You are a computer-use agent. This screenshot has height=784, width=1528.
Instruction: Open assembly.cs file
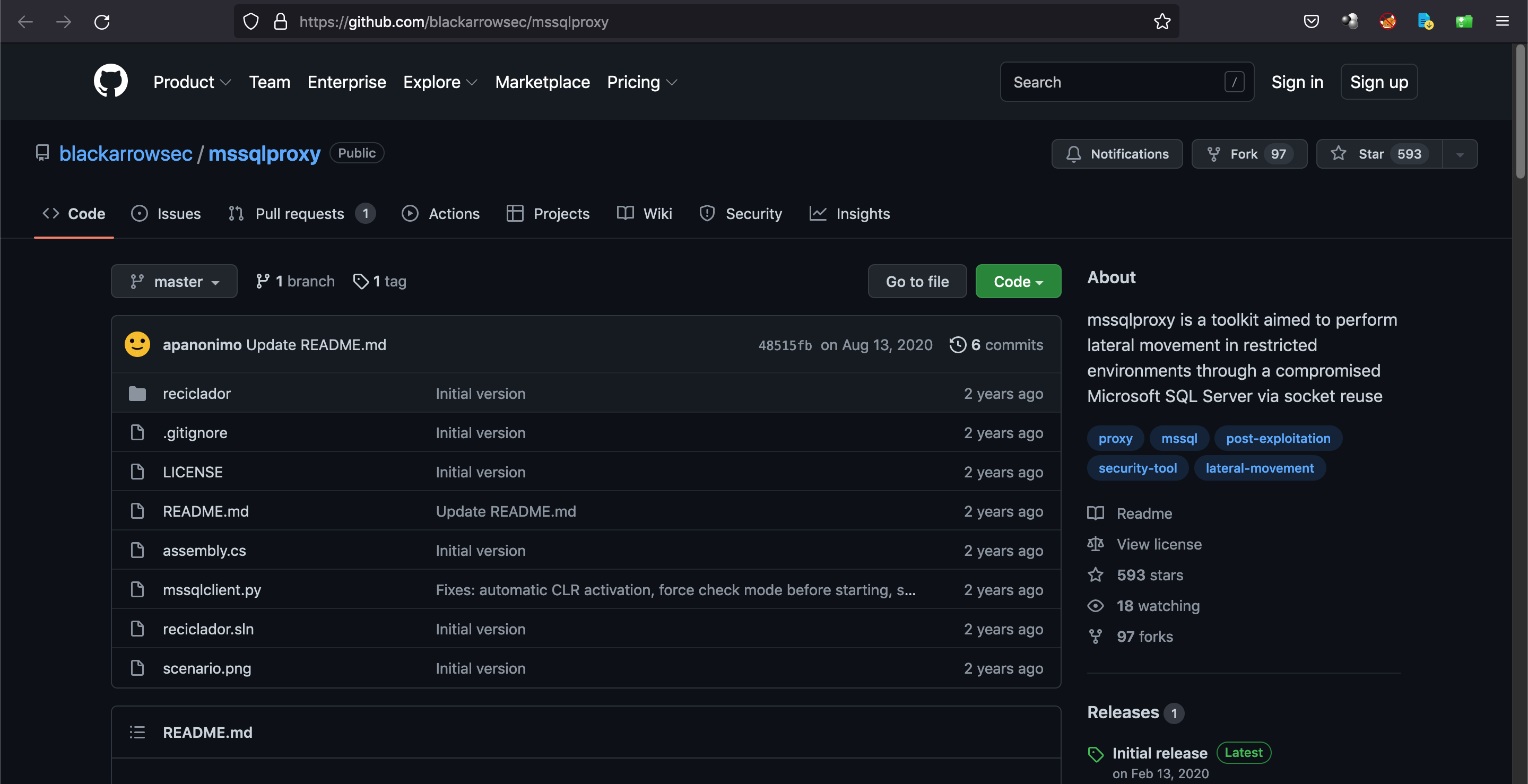point(204,551)
